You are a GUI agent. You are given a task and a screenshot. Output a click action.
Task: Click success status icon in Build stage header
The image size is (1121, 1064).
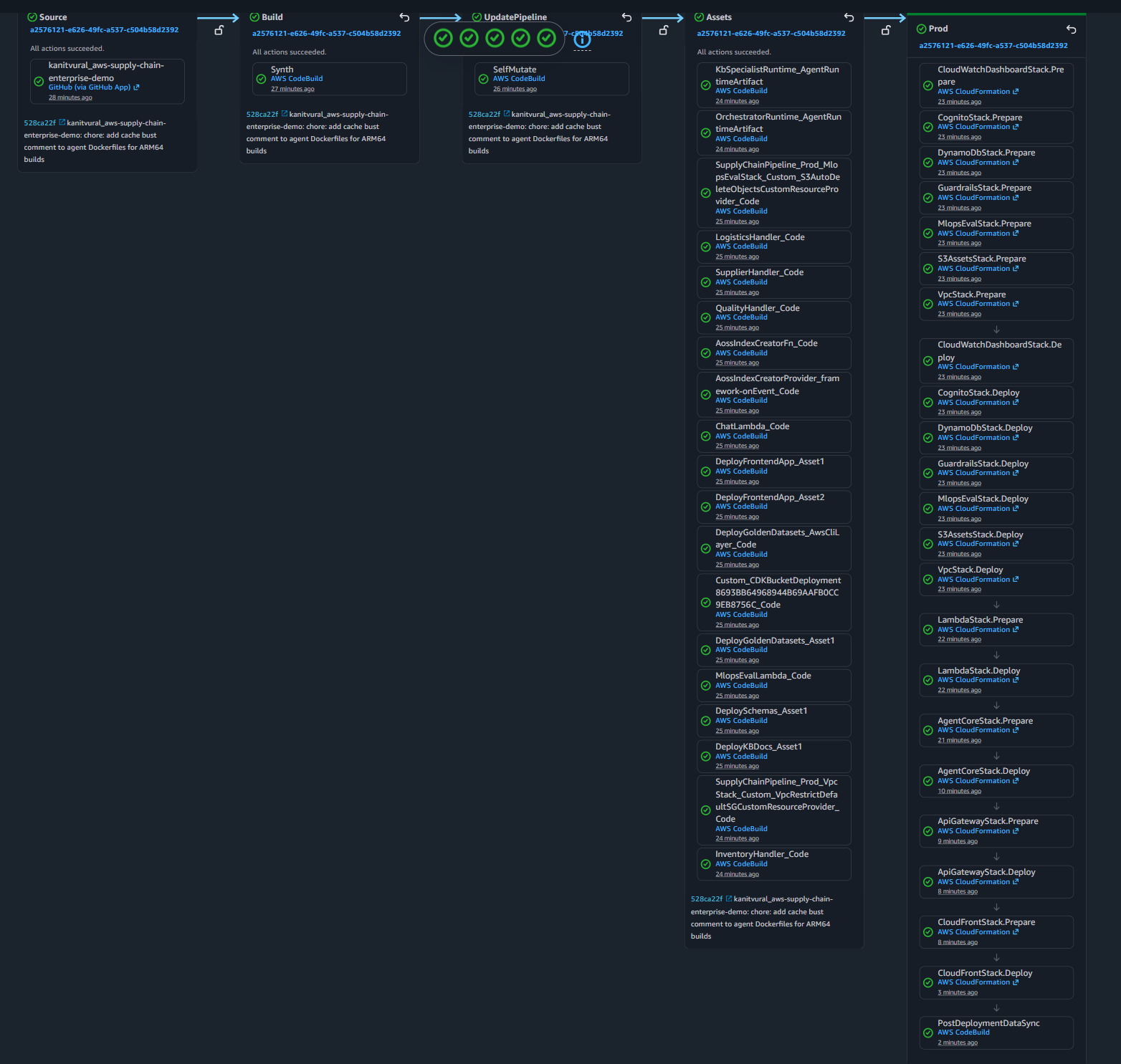click(x=254, y=16)
